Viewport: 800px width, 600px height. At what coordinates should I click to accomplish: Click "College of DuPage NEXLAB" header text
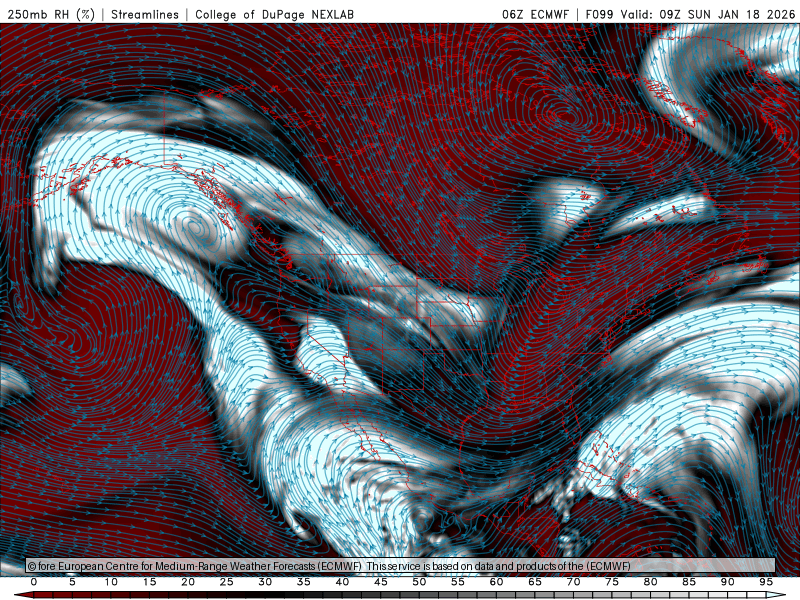pos(274,14)
